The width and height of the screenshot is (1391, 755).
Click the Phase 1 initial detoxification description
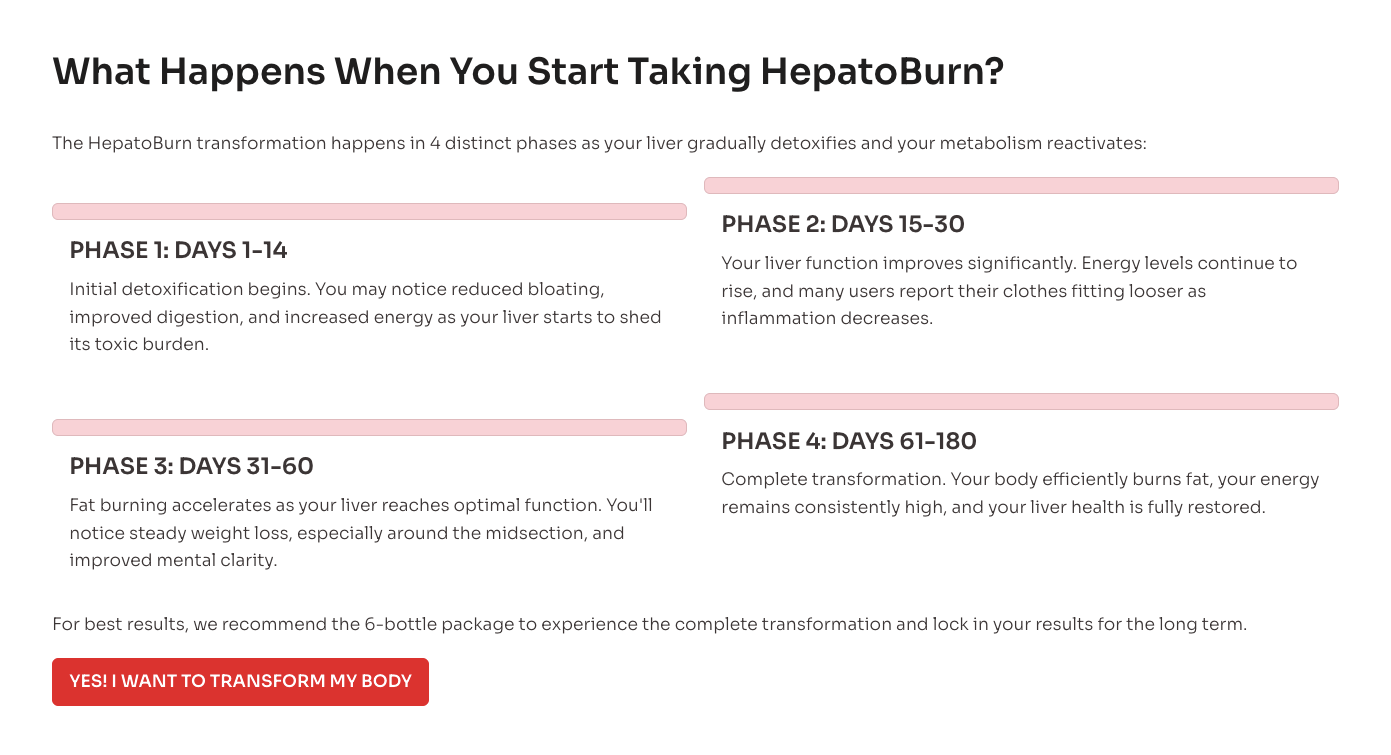[365, 316]
